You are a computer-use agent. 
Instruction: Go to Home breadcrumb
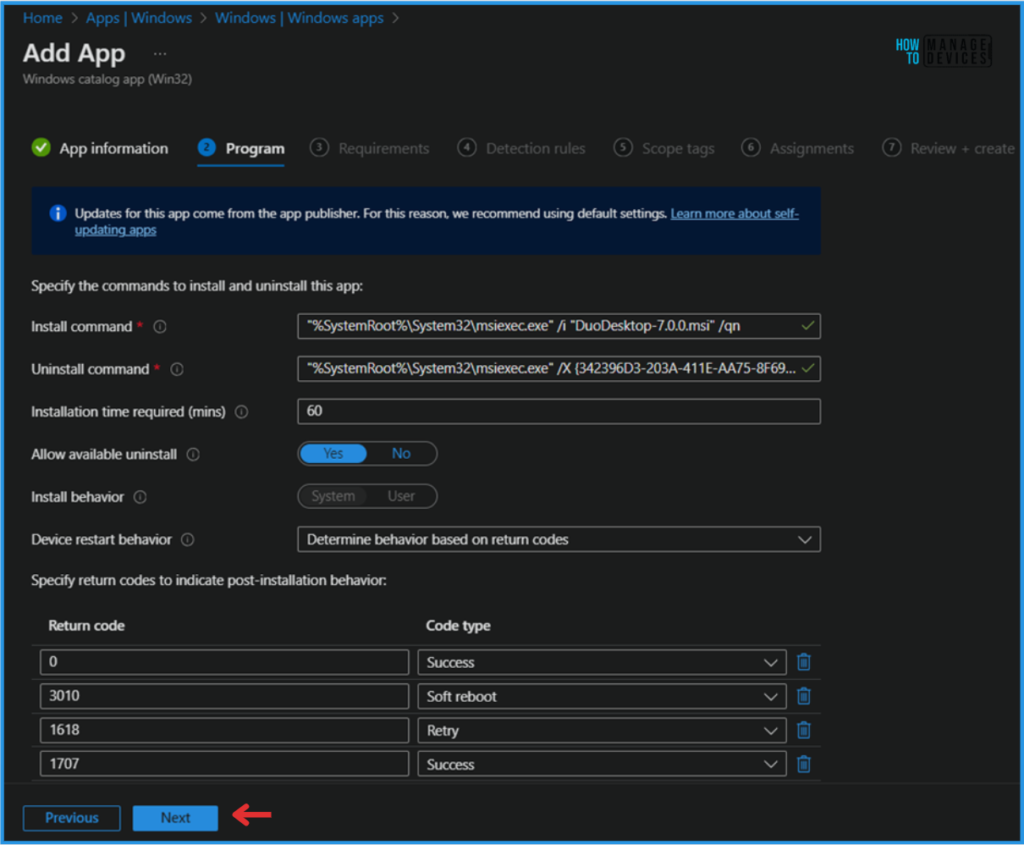click(42, 18)
